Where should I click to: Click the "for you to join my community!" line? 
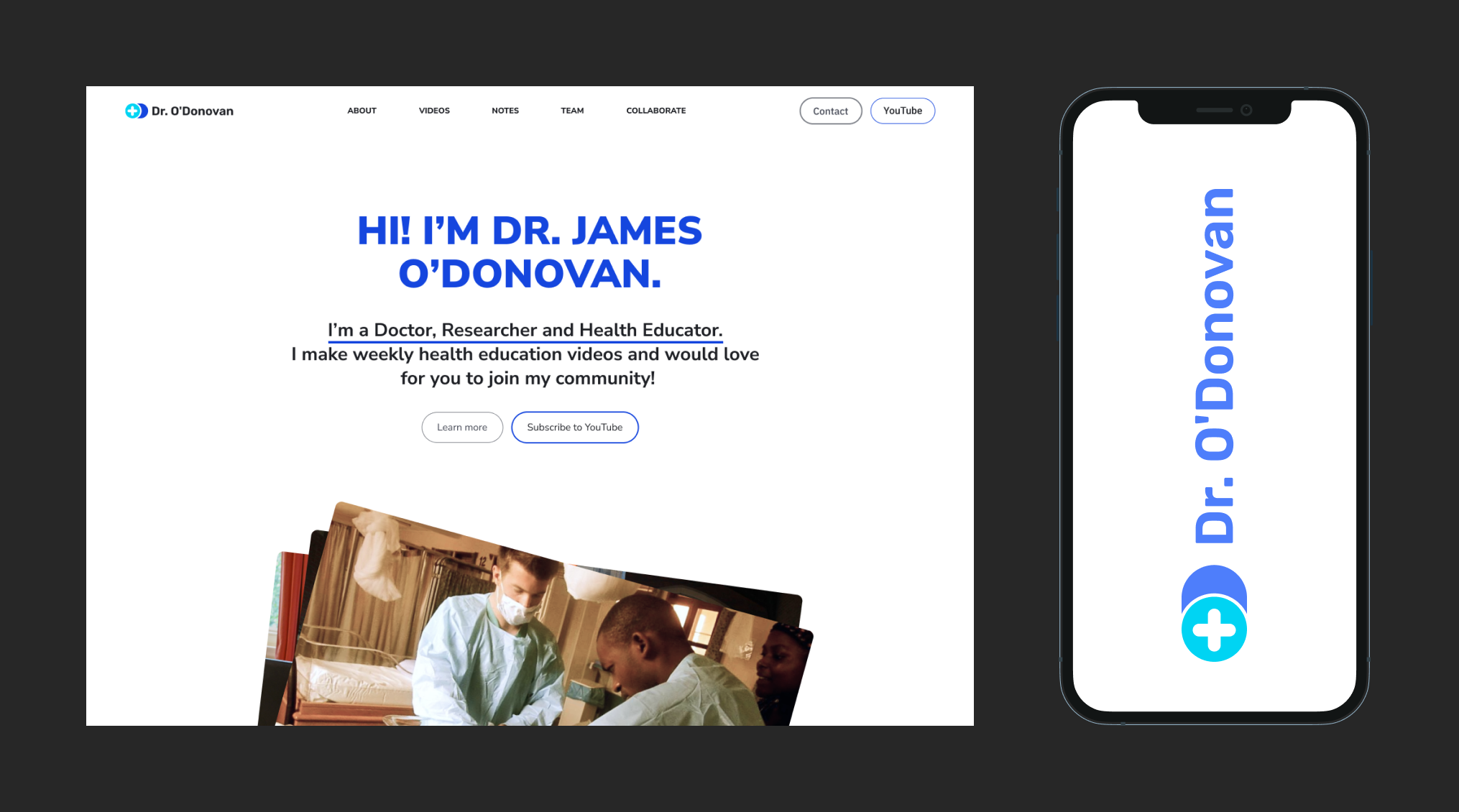point(528,379)
